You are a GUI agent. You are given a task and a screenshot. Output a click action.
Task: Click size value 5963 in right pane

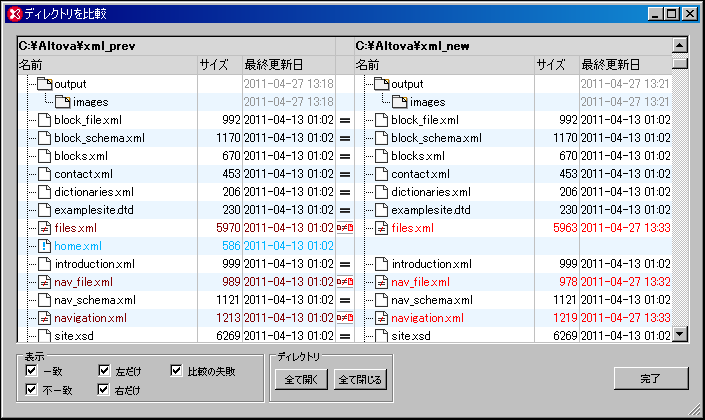pyautogui.click(x=565, y=228)
